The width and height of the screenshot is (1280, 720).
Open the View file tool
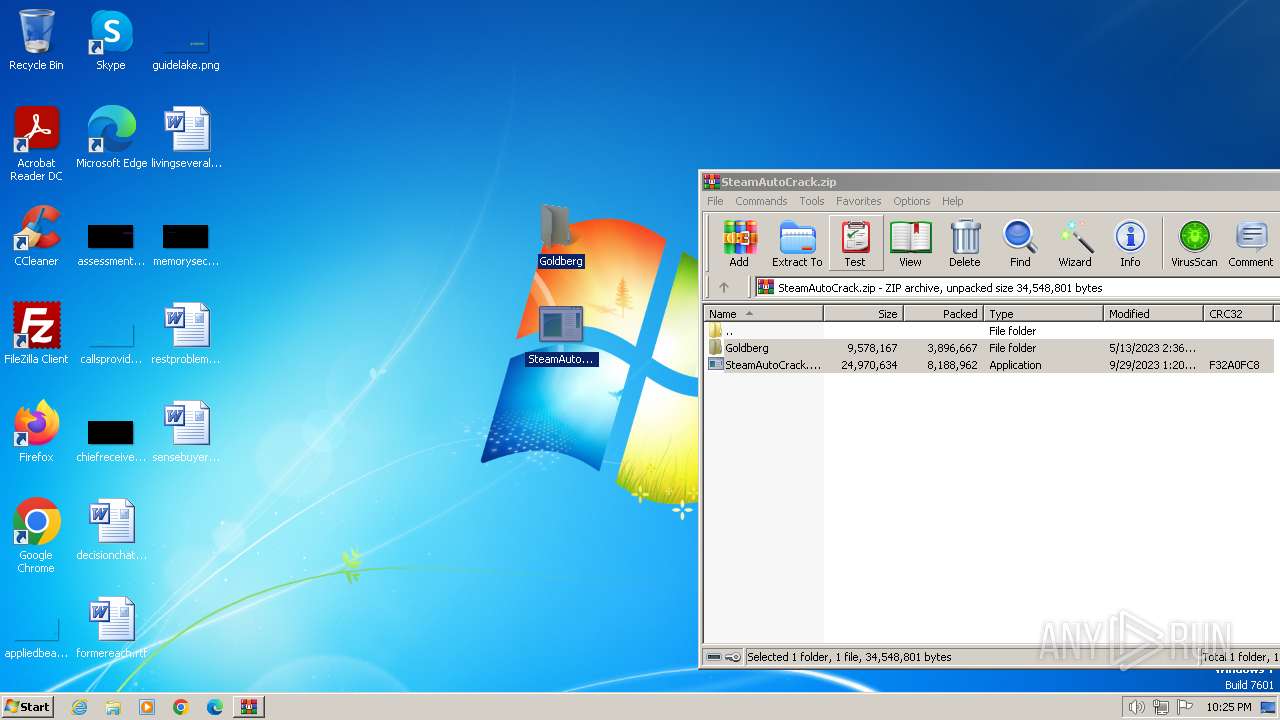(x=910, y=243)
